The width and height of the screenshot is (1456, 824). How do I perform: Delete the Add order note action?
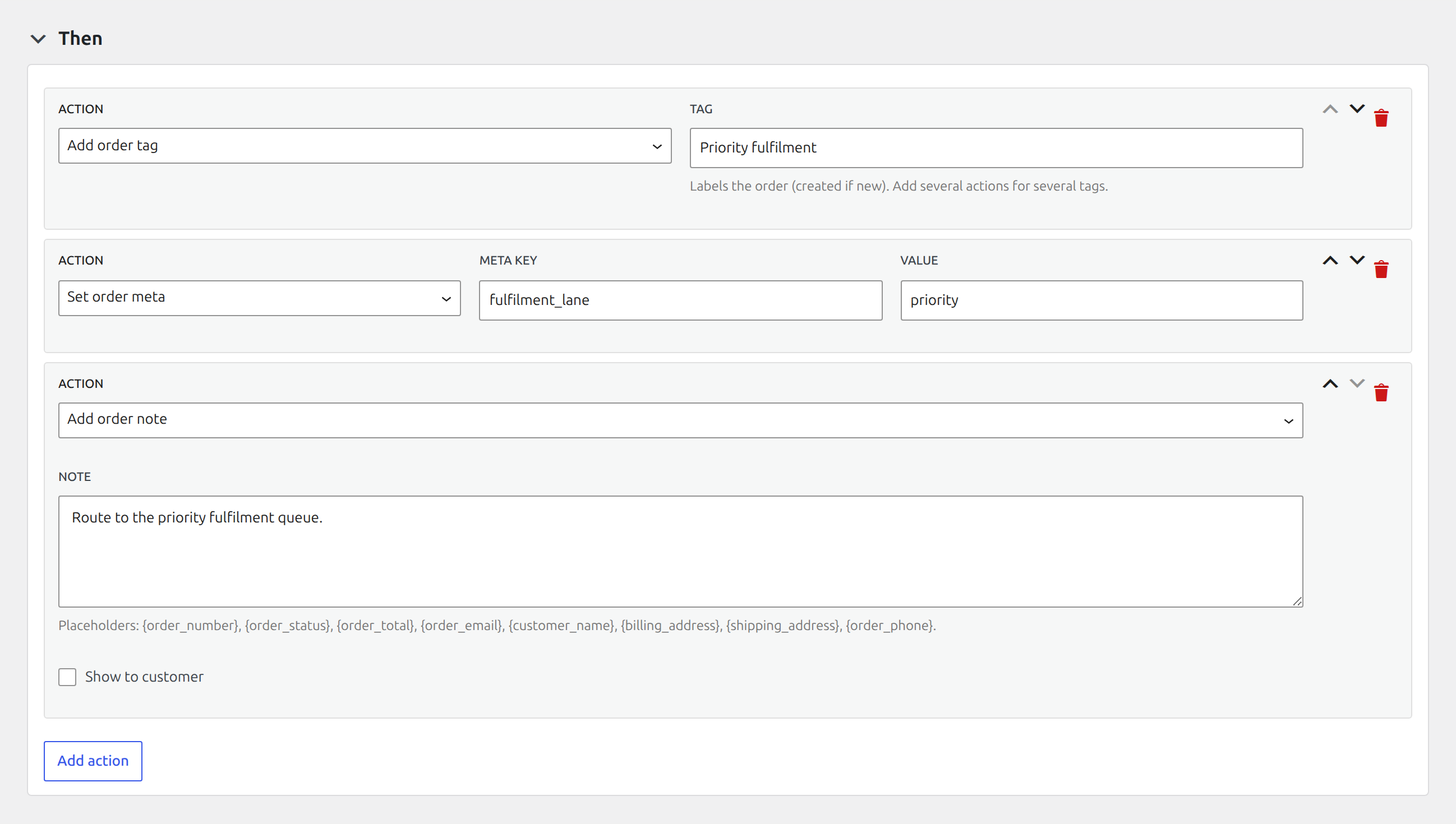click(x=1381, y=392)
